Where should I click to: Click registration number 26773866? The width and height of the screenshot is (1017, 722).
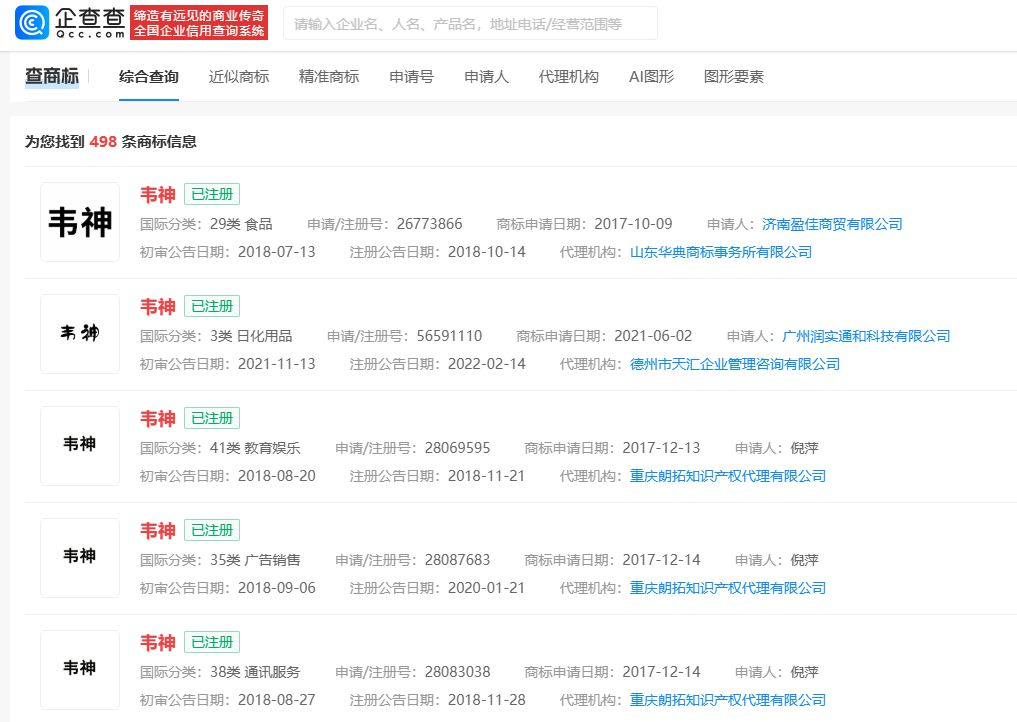429,224
